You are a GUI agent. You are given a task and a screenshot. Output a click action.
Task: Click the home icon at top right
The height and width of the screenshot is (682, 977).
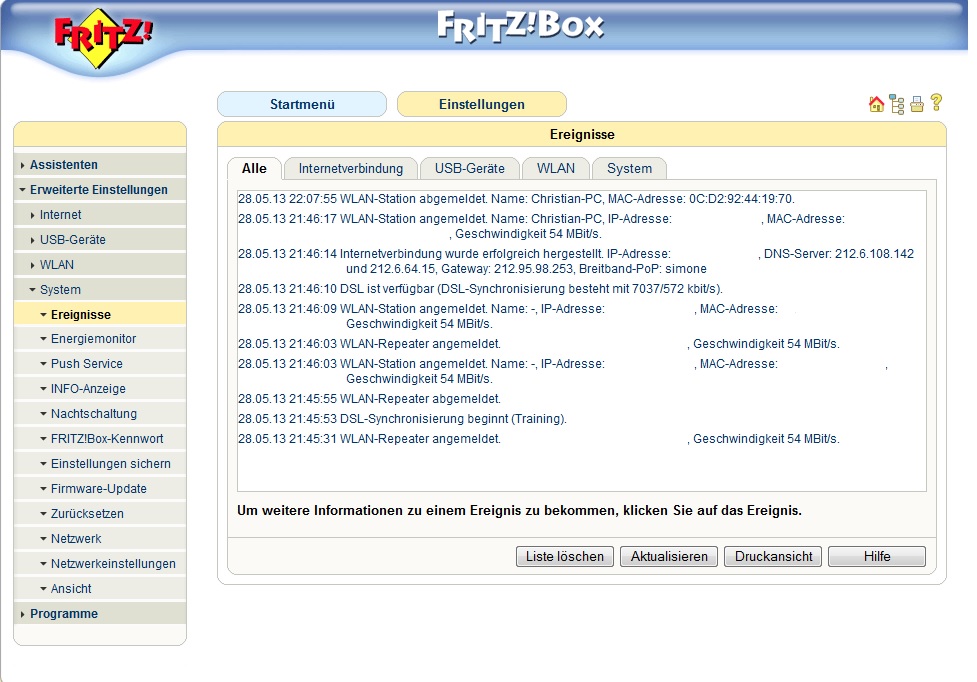(x=876, y=104)
